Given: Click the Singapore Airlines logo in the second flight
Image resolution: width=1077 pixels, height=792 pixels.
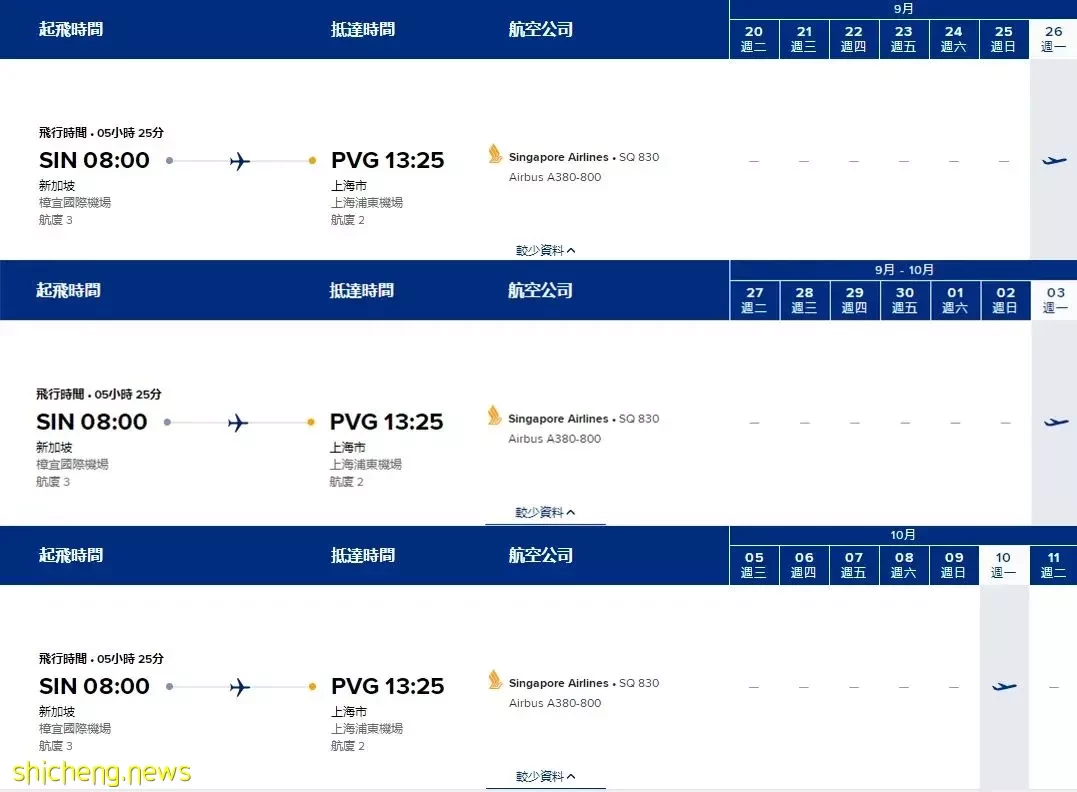Looking at the screenshot, I should (x=494, y=416).
